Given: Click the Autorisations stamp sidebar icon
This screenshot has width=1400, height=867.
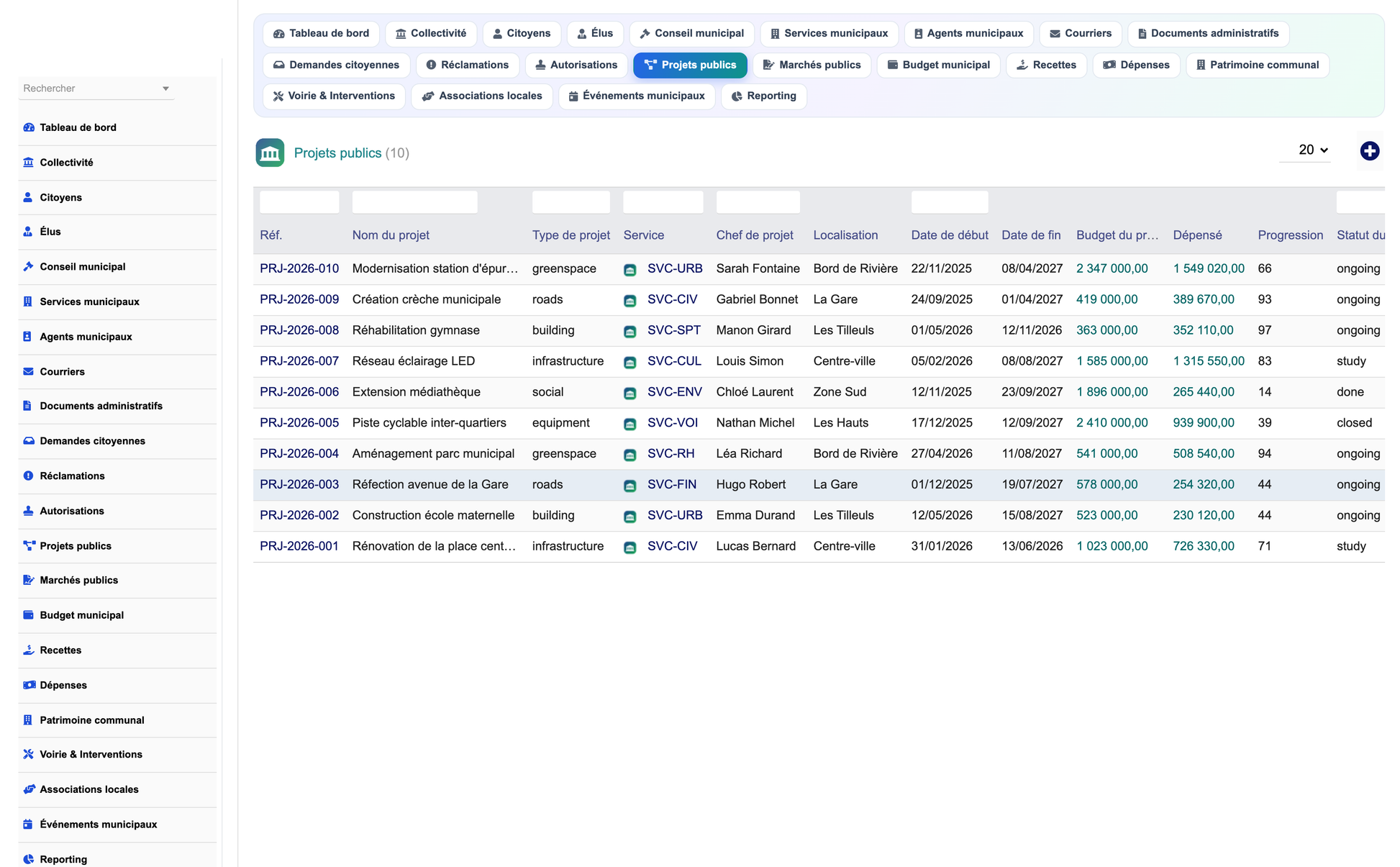Looking at the screenshot, I should point(29,511).
